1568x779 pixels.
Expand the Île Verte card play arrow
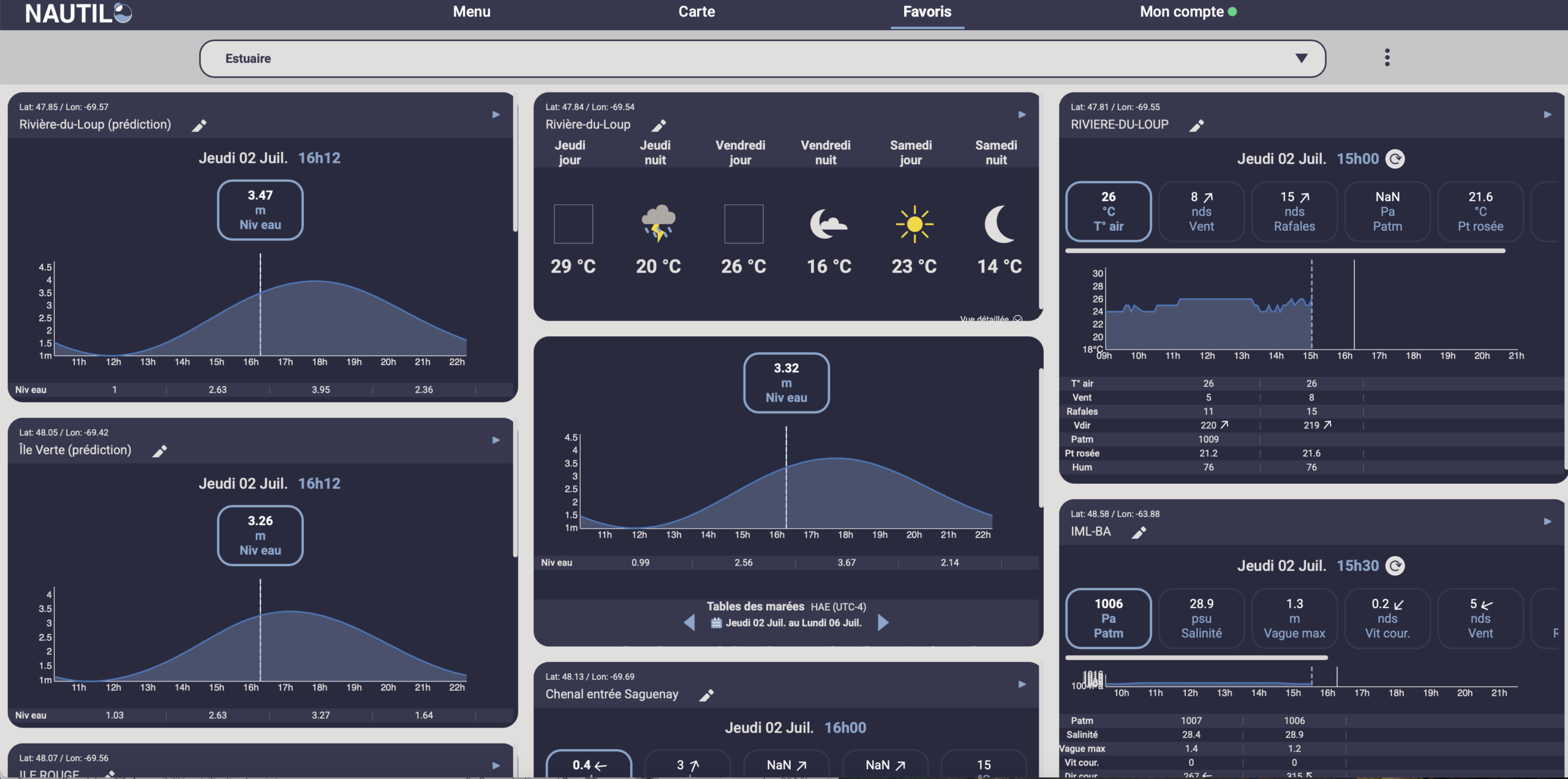click(496, 440)
